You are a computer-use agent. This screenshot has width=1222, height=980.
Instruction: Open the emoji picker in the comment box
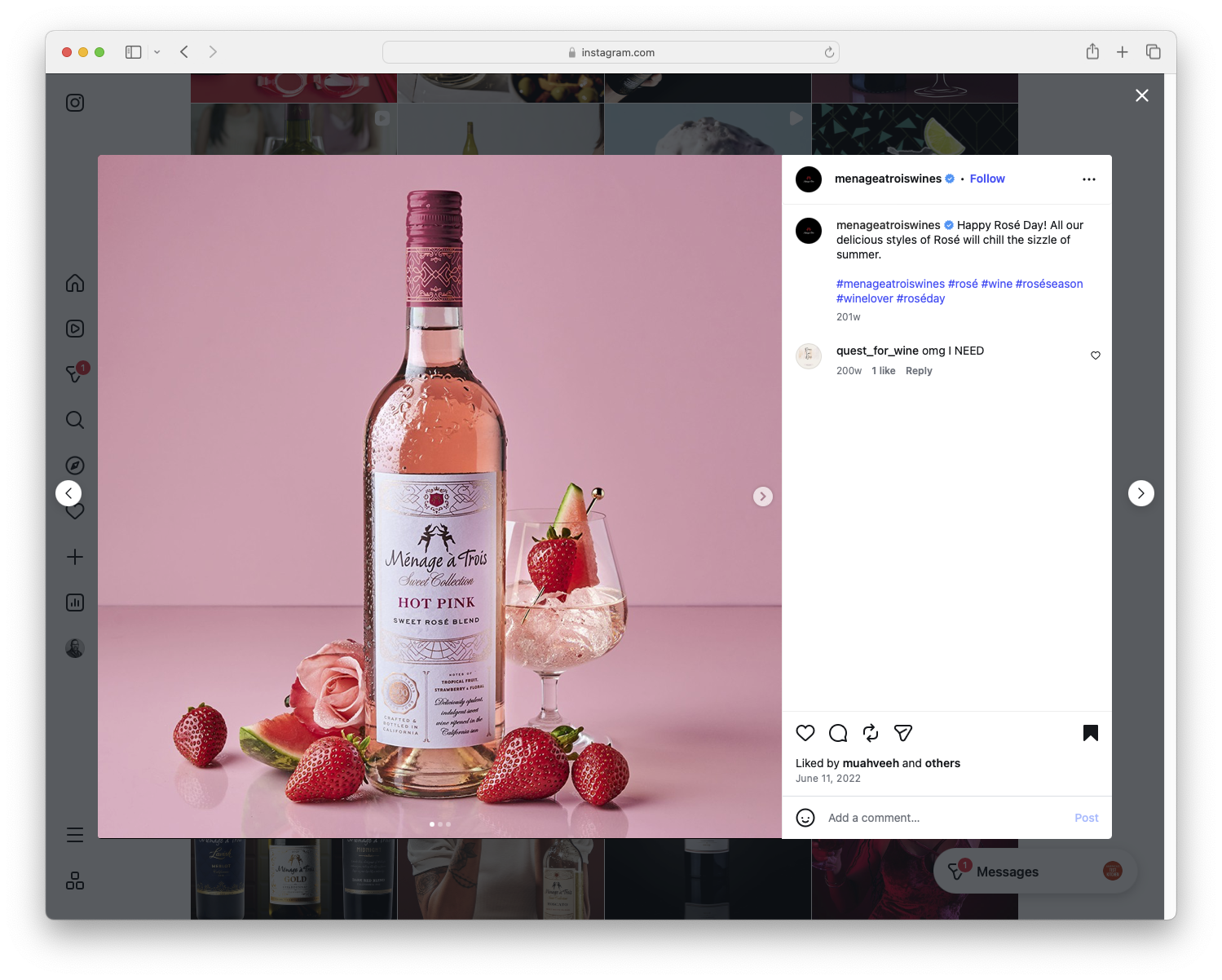coord(805,817)
